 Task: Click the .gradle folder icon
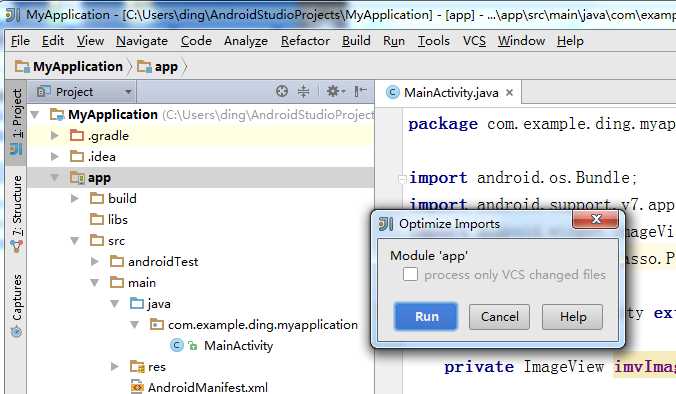(77, 135)
